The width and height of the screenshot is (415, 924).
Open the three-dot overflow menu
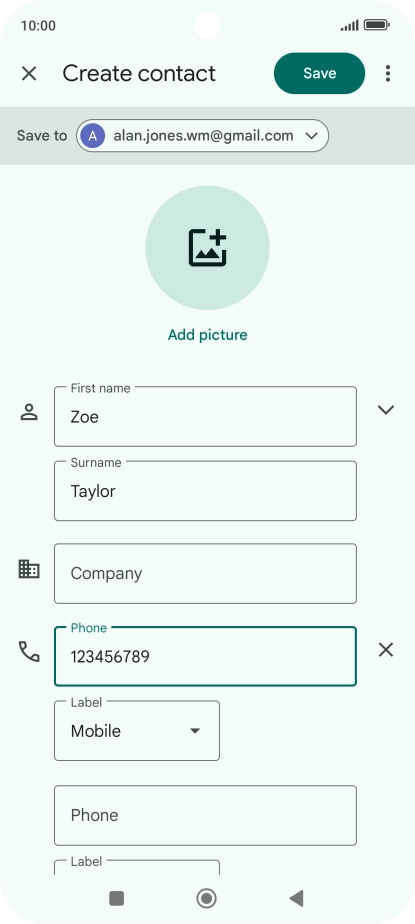[387, 74]
